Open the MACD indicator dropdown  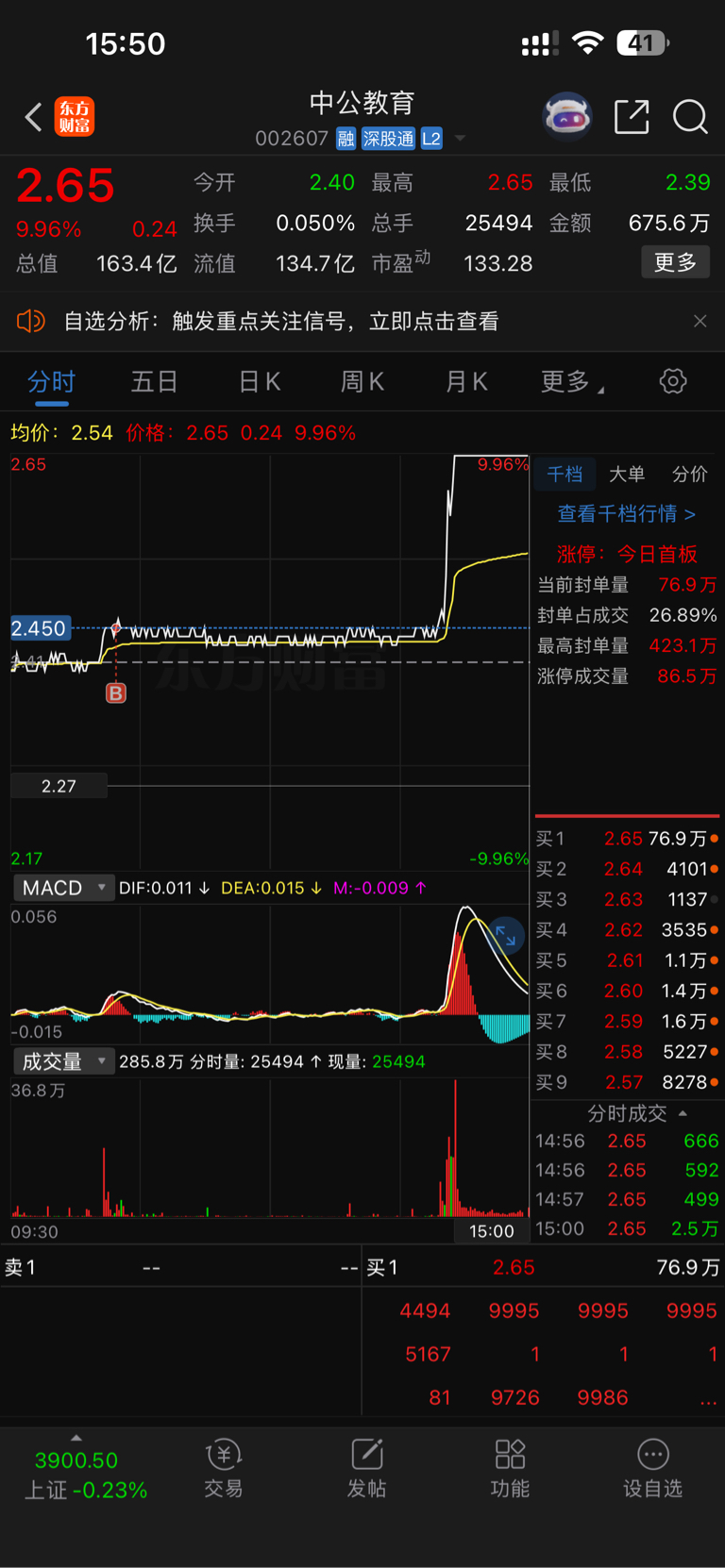pos(64,888)
